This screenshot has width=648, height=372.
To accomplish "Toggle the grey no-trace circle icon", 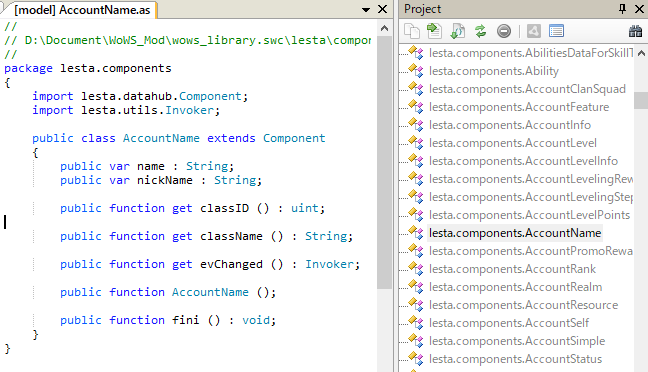I will (x=504, y=31).
